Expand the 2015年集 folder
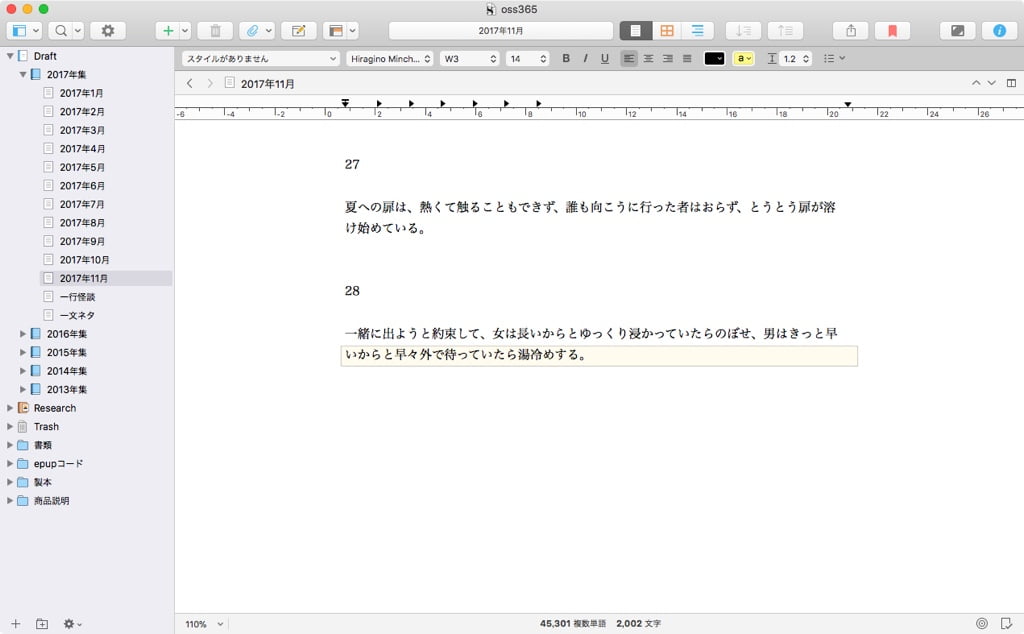 tap(23, 352)
